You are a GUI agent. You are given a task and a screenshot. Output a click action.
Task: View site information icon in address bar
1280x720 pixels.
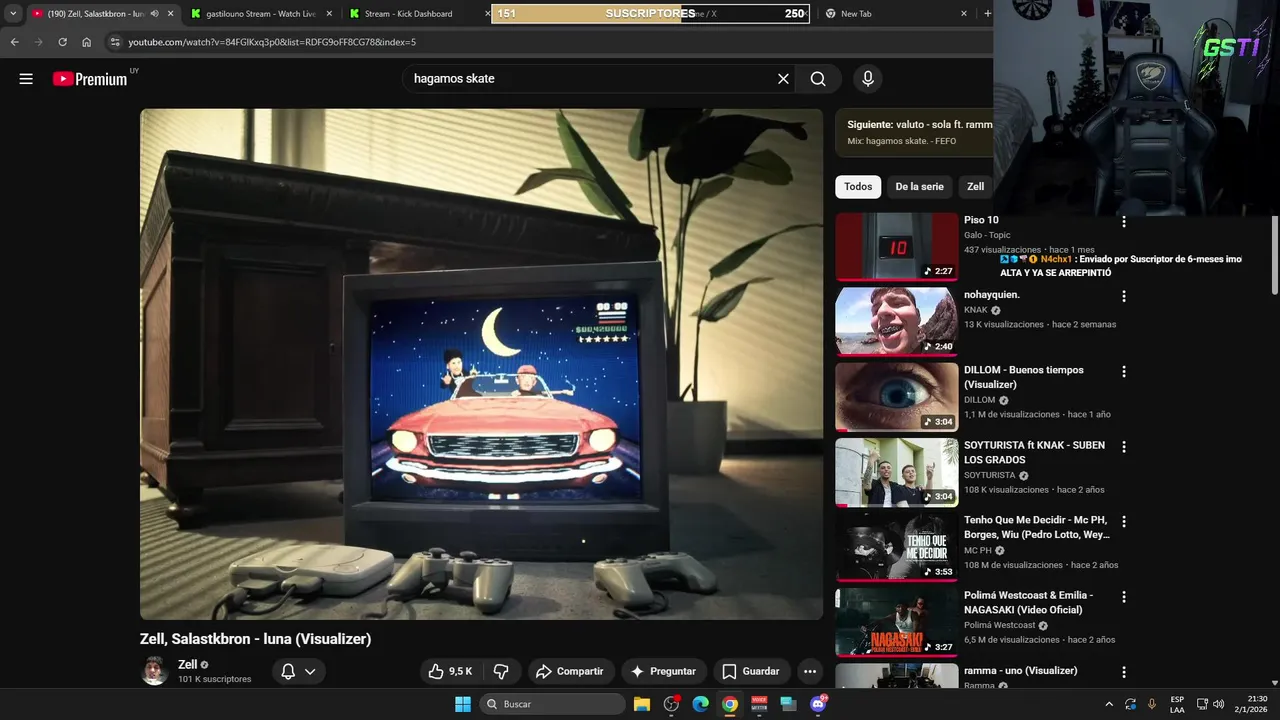(115, 42)
